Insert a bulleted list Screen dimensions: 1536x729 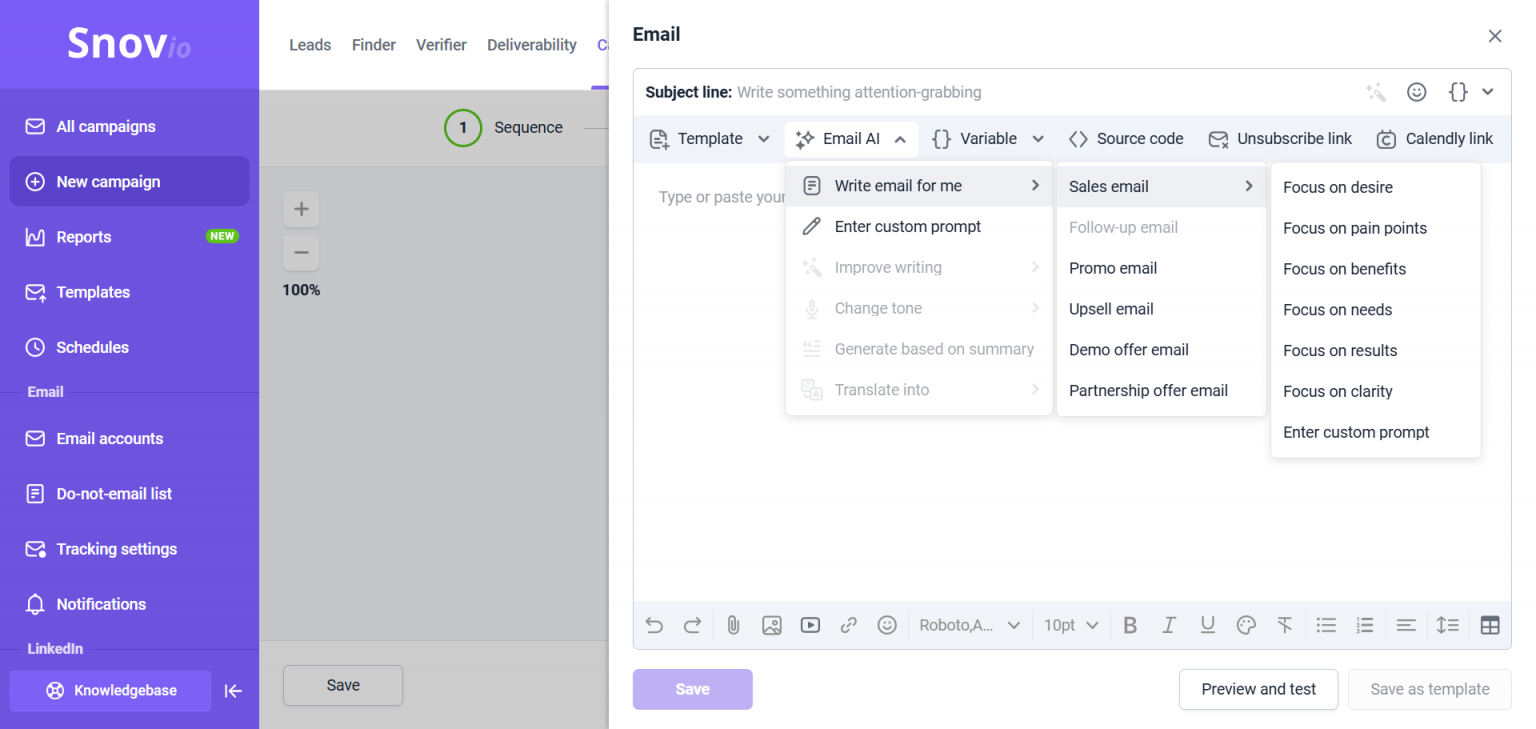[1326, 625]
